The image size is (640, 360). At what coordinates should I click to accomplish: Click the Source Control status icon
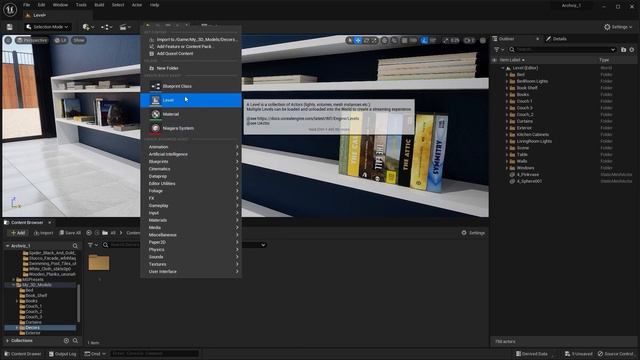click(x=600, y=354)
